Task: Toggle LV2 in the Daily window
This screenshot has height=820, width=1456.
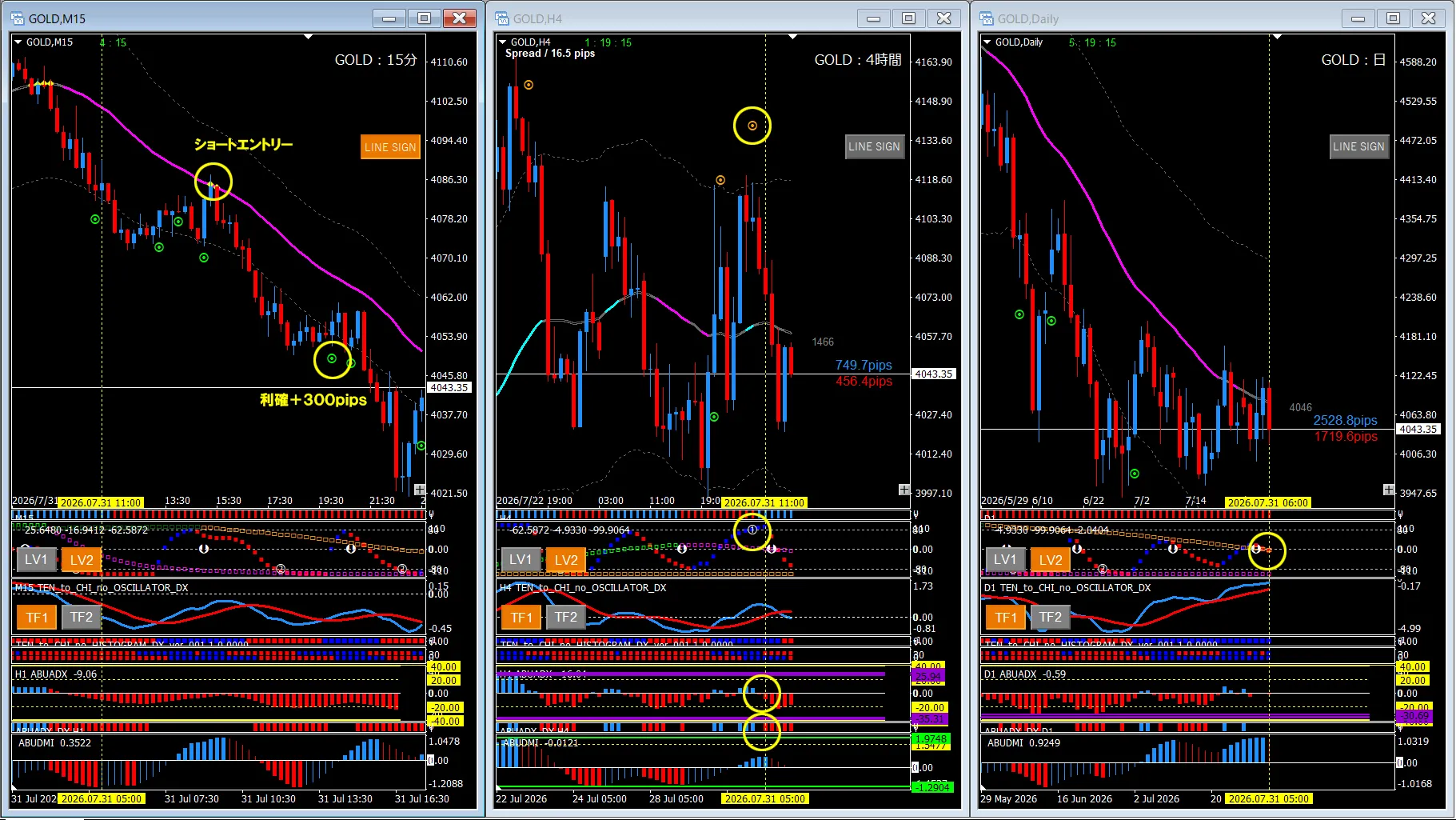Action: coord(1051,559)
